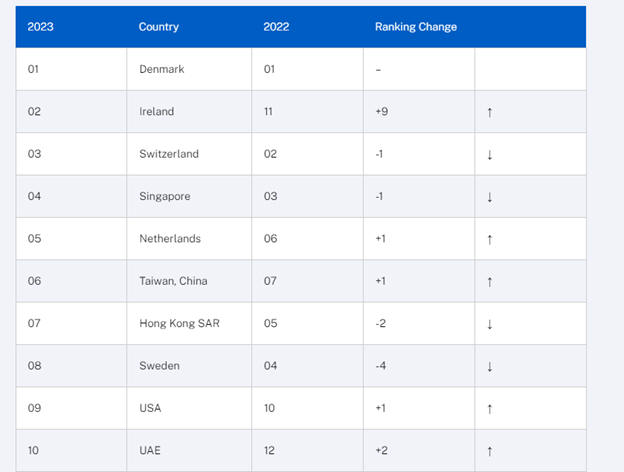This screenshot has width=624, height=472.
Task: Click the 2022 column header
Action: (x=276, y=27)
